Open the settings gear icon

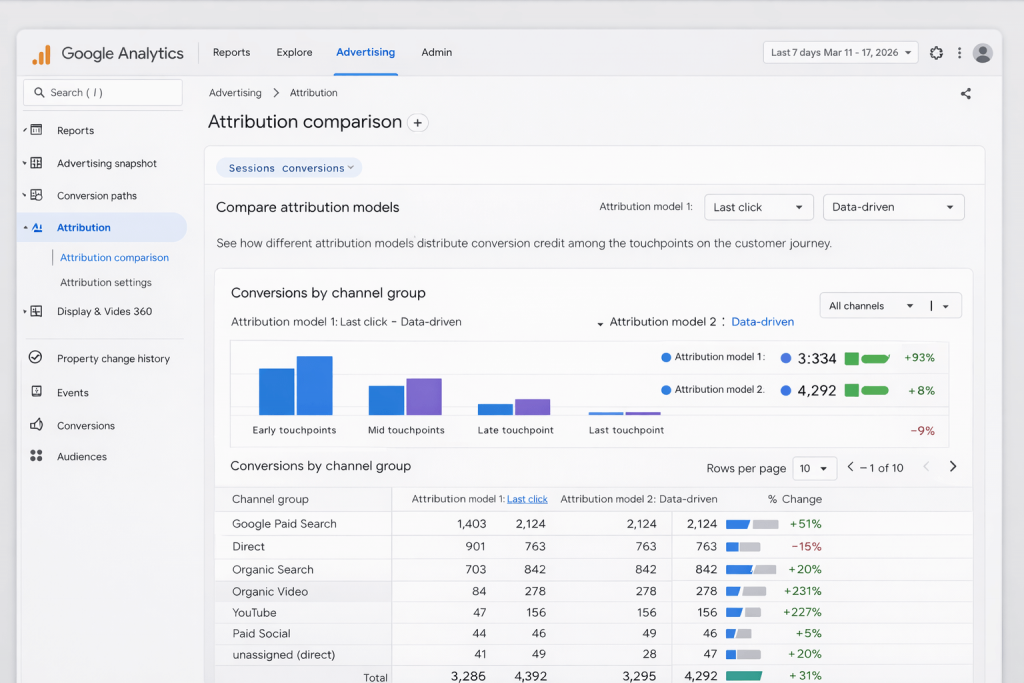[936, 53]
